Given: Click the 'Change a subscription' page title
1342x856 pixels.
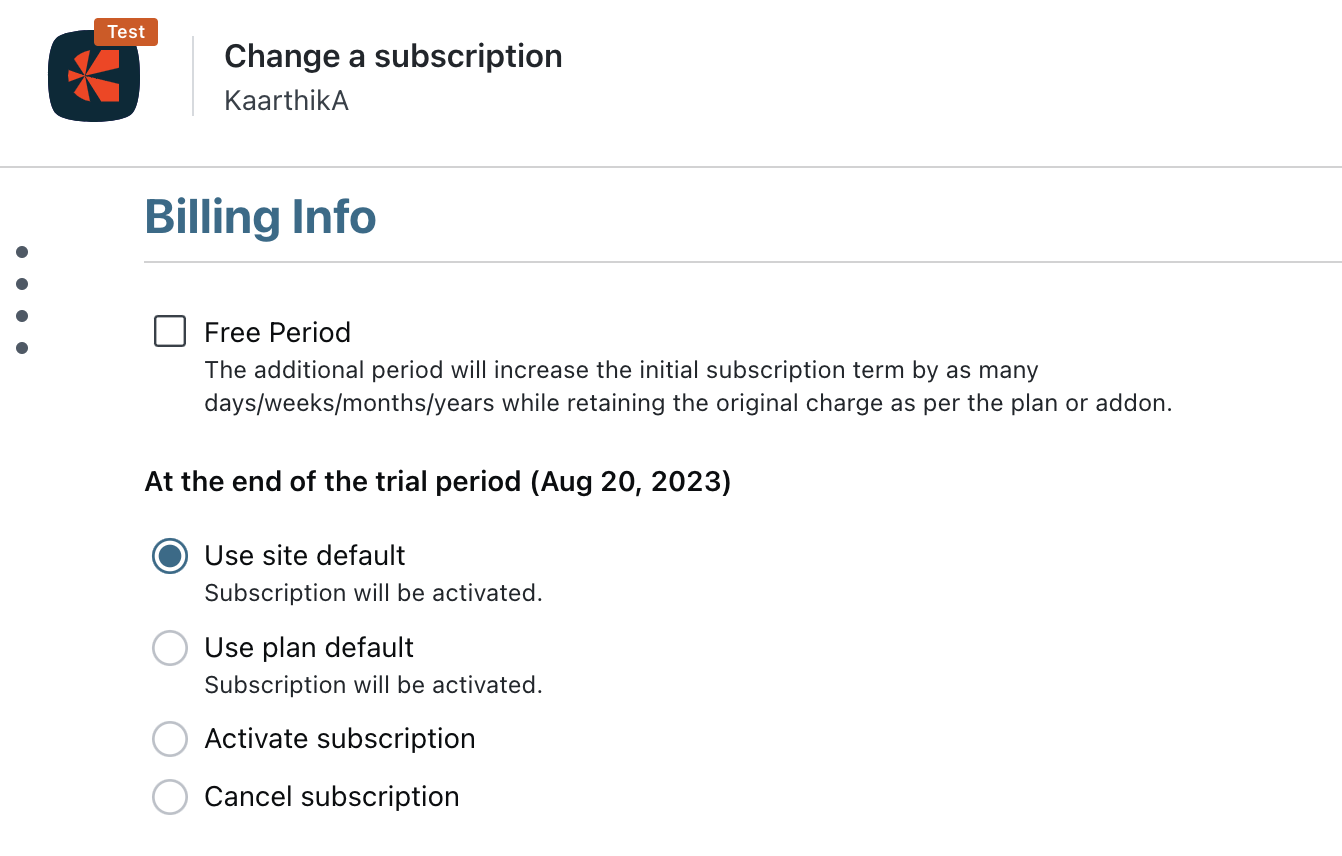Looking at the screenshot, I should pos(393,56).
